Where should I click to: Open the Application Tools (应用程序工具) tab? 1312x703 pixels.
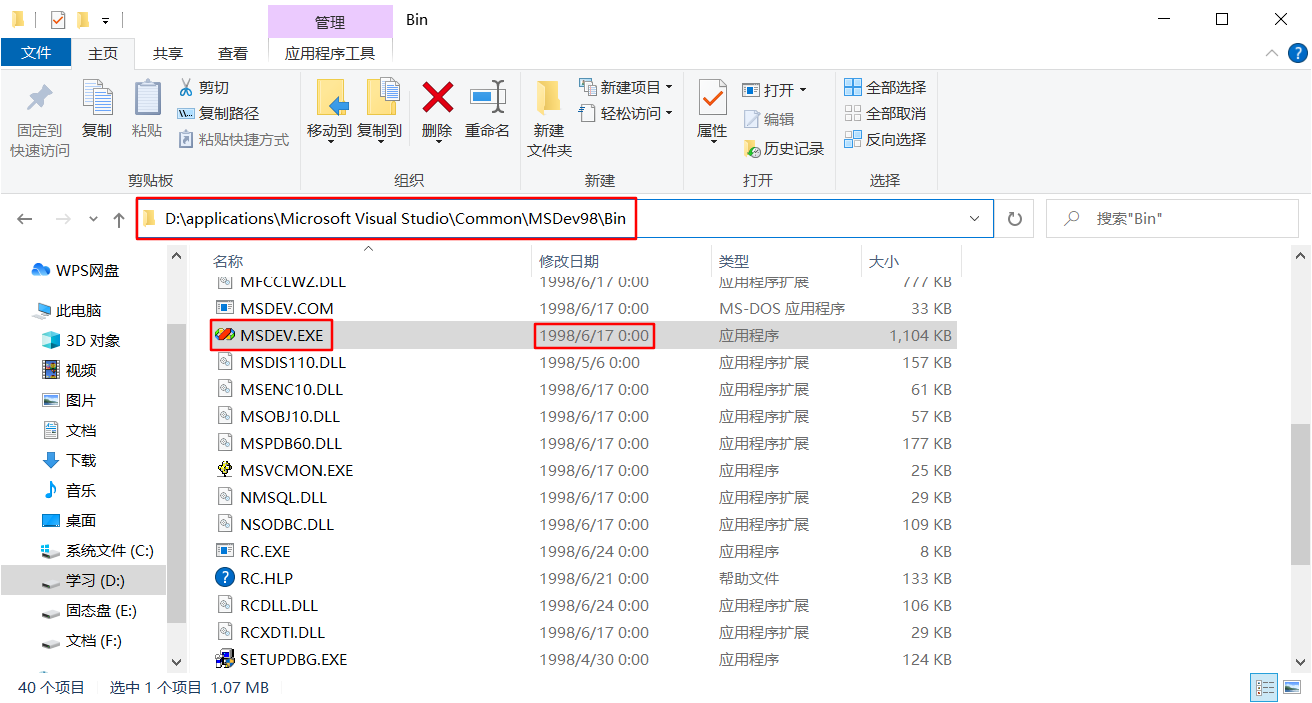coord(330,53)
